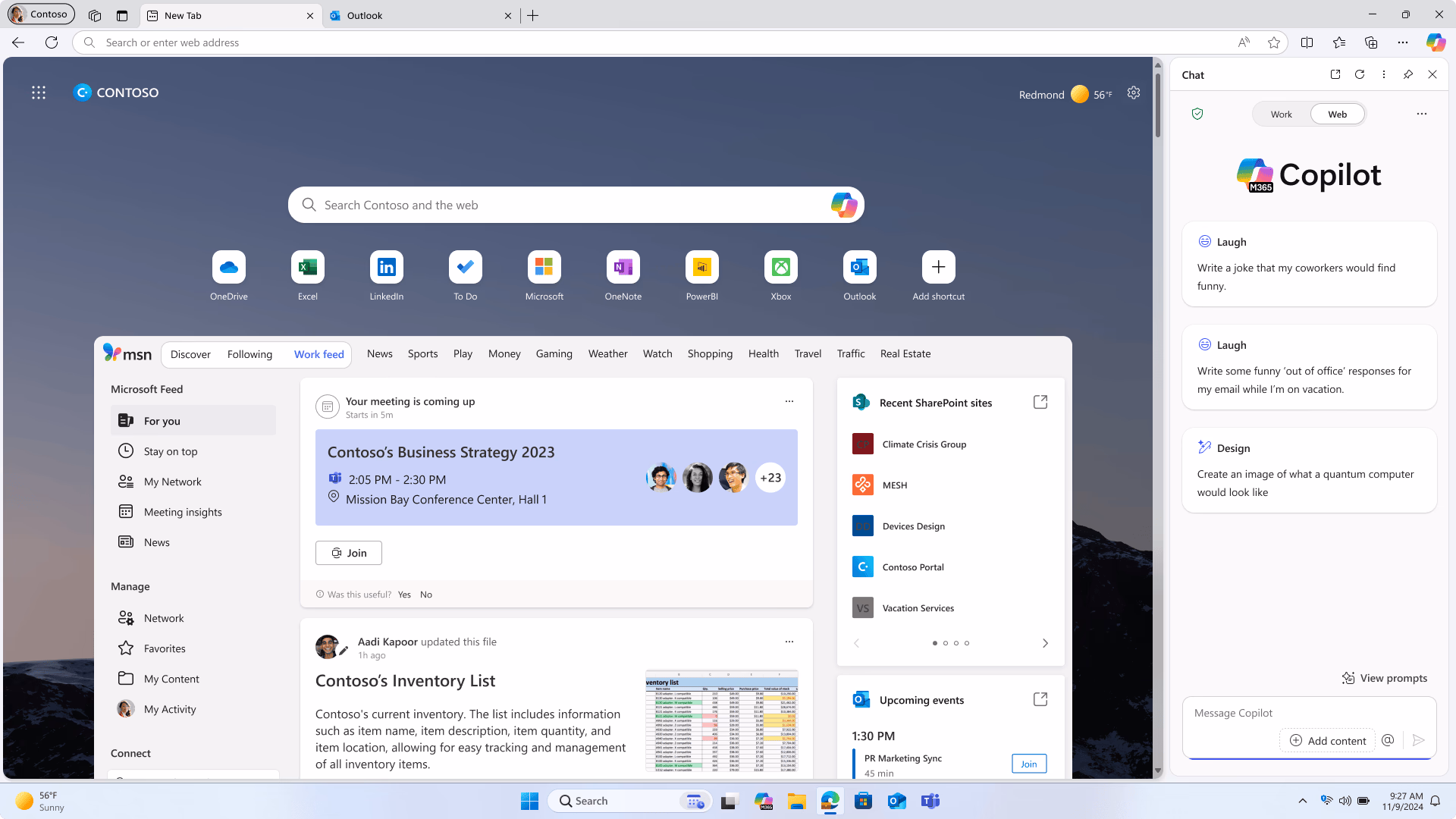The width and height of the screenshot is (1456, 819).
Task: Select first carousel page dot
Action: point(934,643)
